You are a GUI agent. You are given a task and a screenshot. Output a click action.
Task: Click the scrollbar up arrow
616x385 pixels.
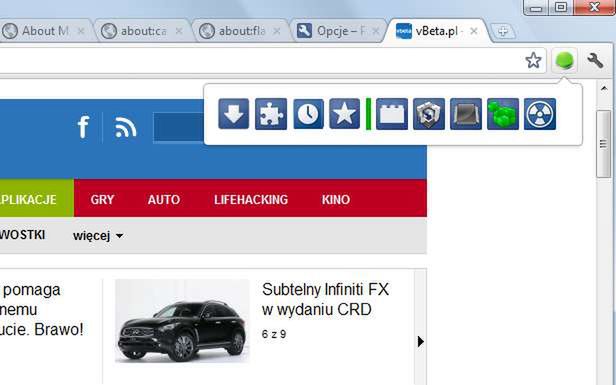[604, 89]
